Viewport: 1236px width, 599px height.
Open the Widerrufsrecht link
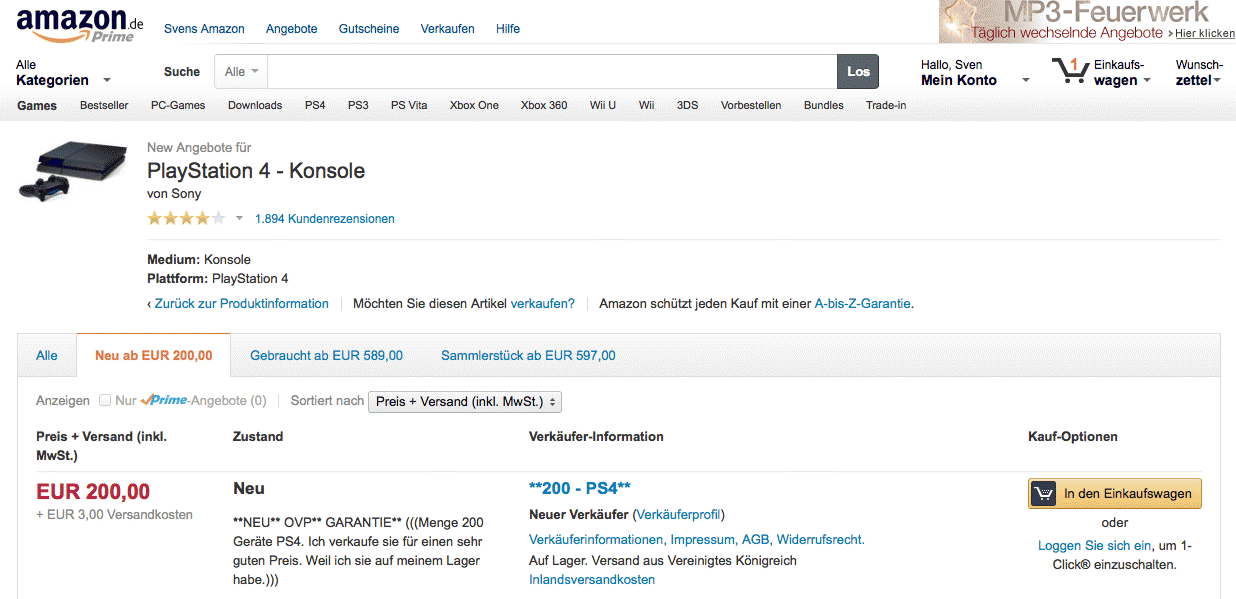tap(820, 539)
